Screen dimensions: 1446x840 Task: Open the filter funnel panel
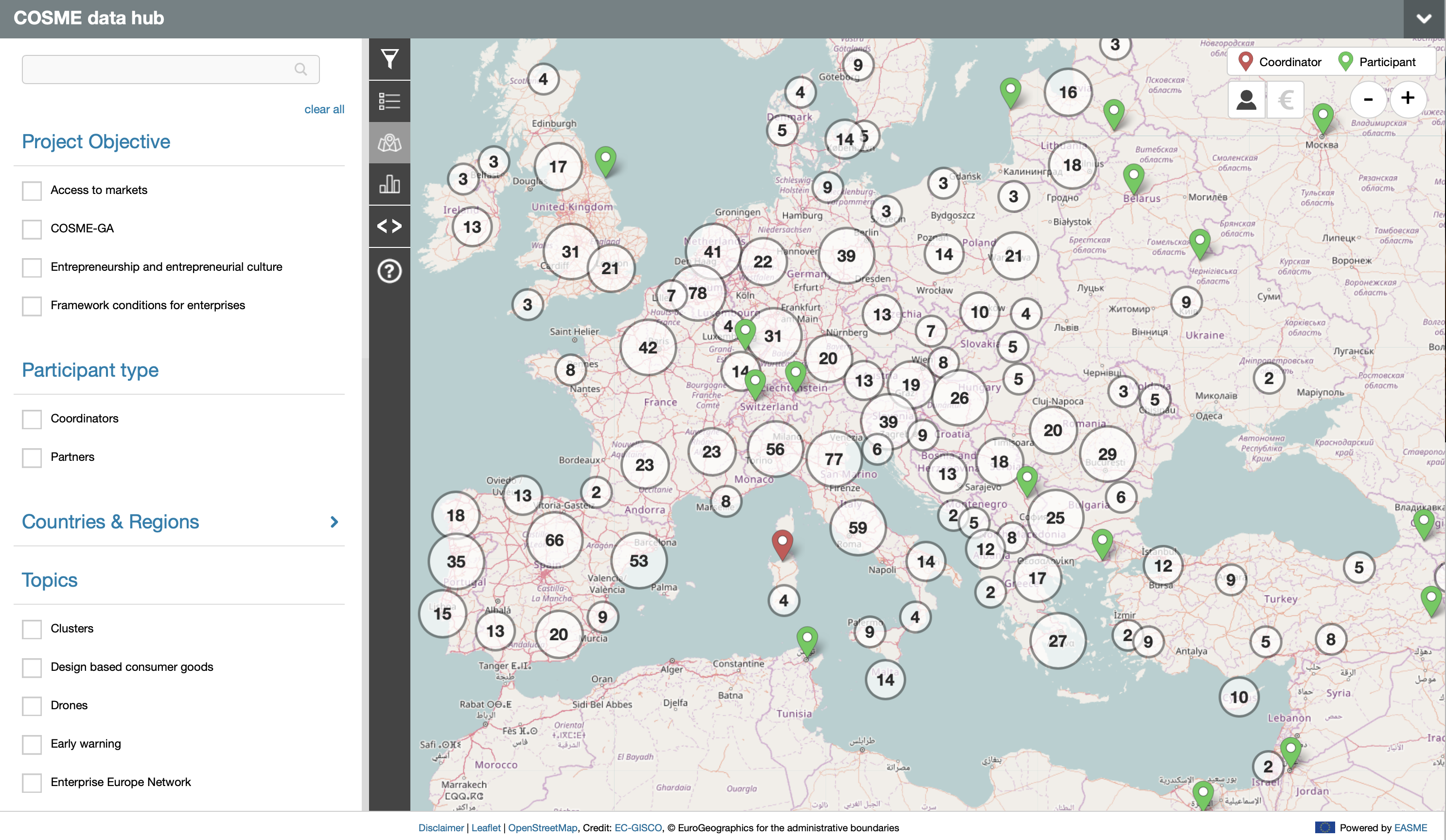(x=389, y=59)
